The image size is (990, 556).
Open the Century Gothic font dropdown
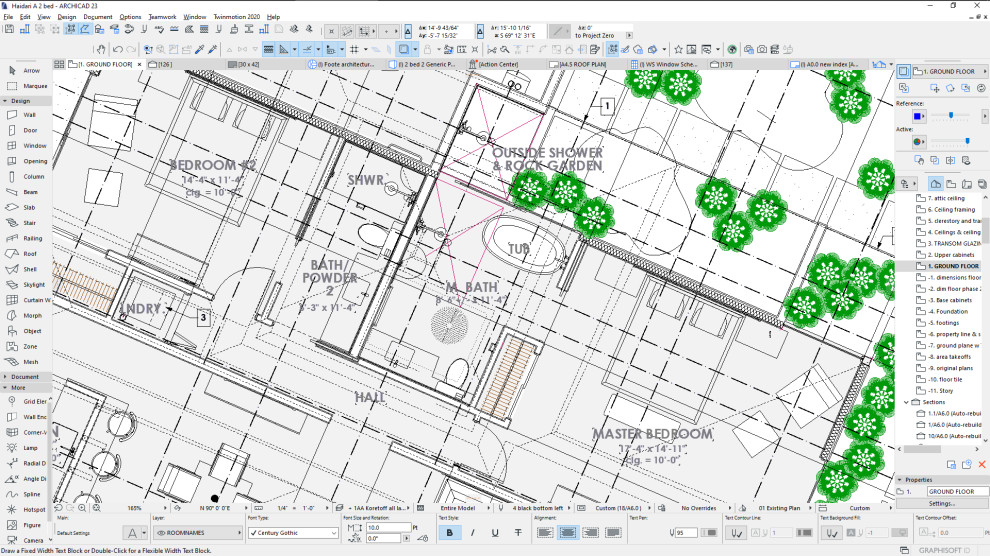pyautogui.click(x=294, y=533)
